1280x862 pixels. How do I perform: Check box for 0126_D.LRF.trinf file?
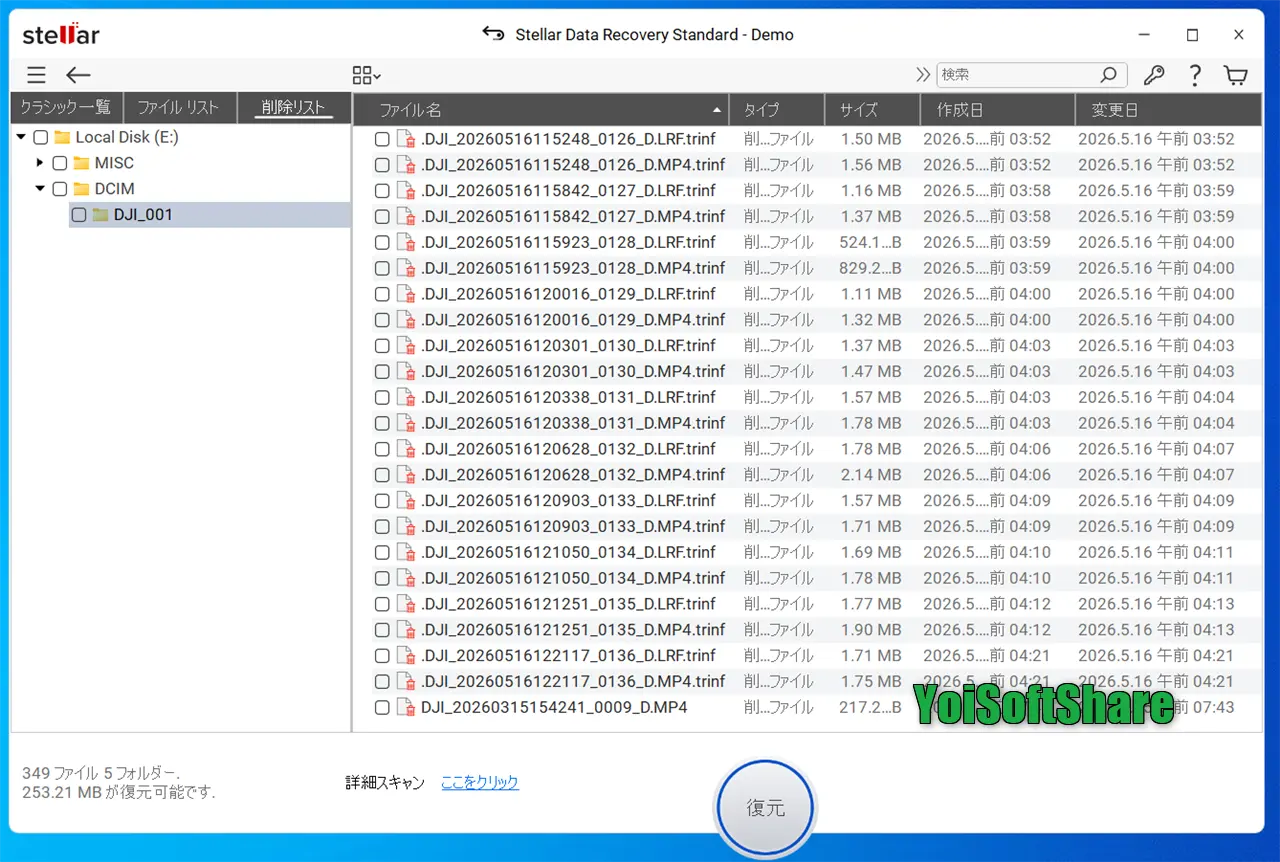click(382, 139)
